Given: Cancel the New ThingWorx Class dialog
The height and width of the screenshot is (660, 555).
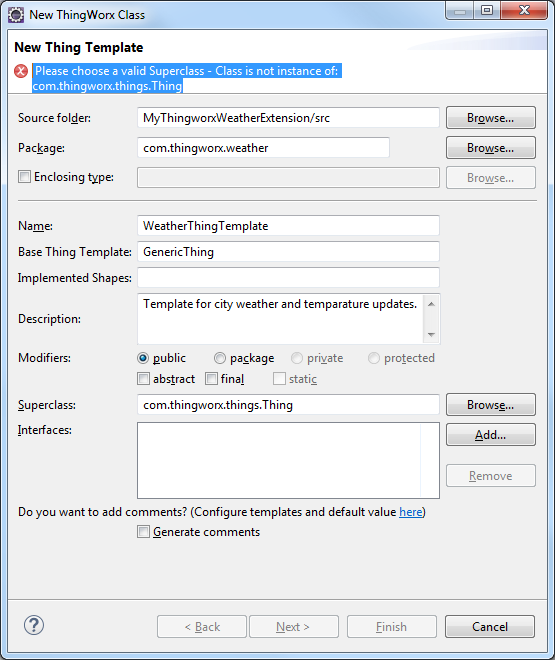Looking at the screenshot, I should 490,627.
